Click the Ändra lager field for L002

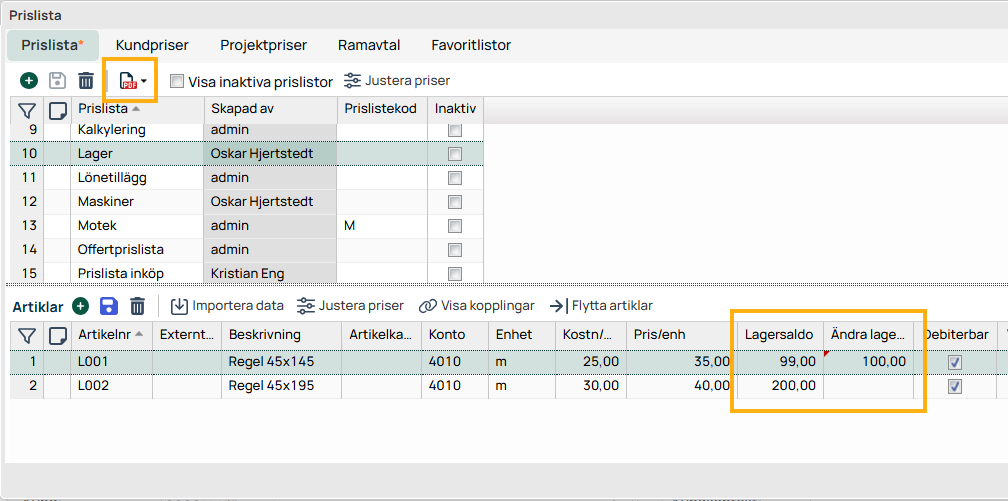tap(868, 386)
